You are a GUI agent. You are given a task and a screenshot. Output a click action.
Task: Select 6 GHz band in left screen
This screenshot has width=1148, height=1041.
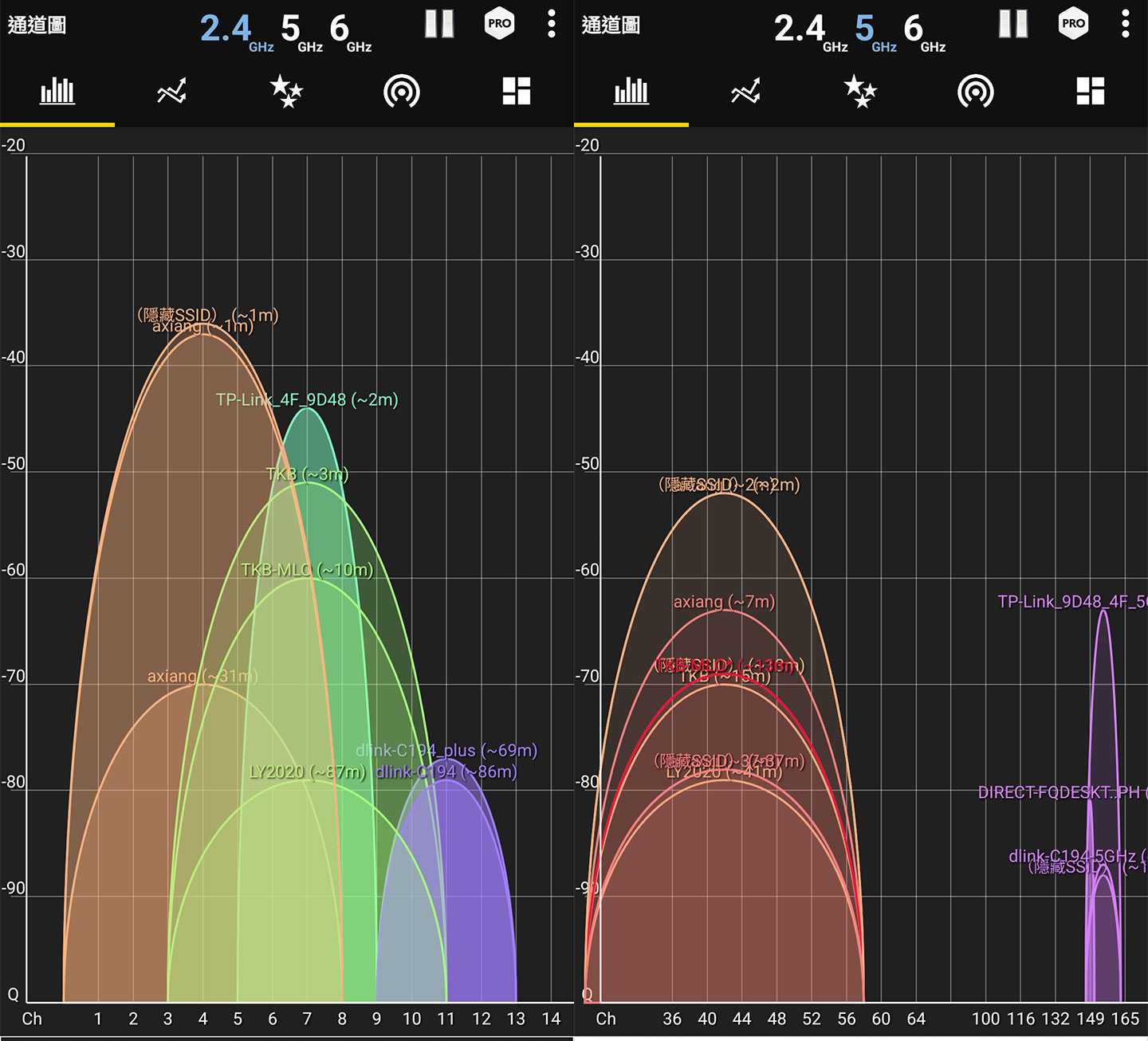click(x=351, y=32)
